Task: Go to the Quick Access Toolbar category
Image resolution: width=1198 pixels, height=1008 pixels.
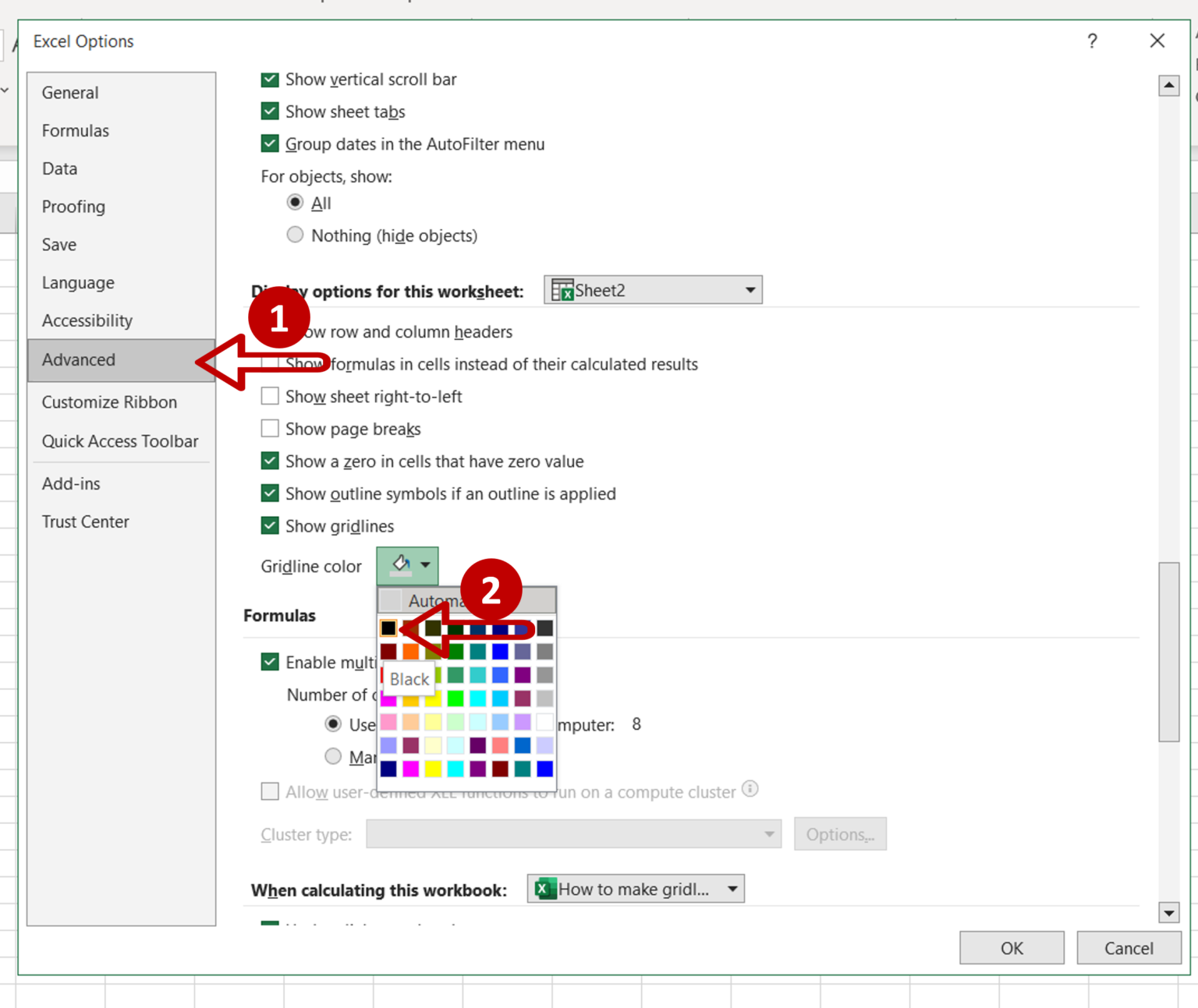Action: (122, 441)
